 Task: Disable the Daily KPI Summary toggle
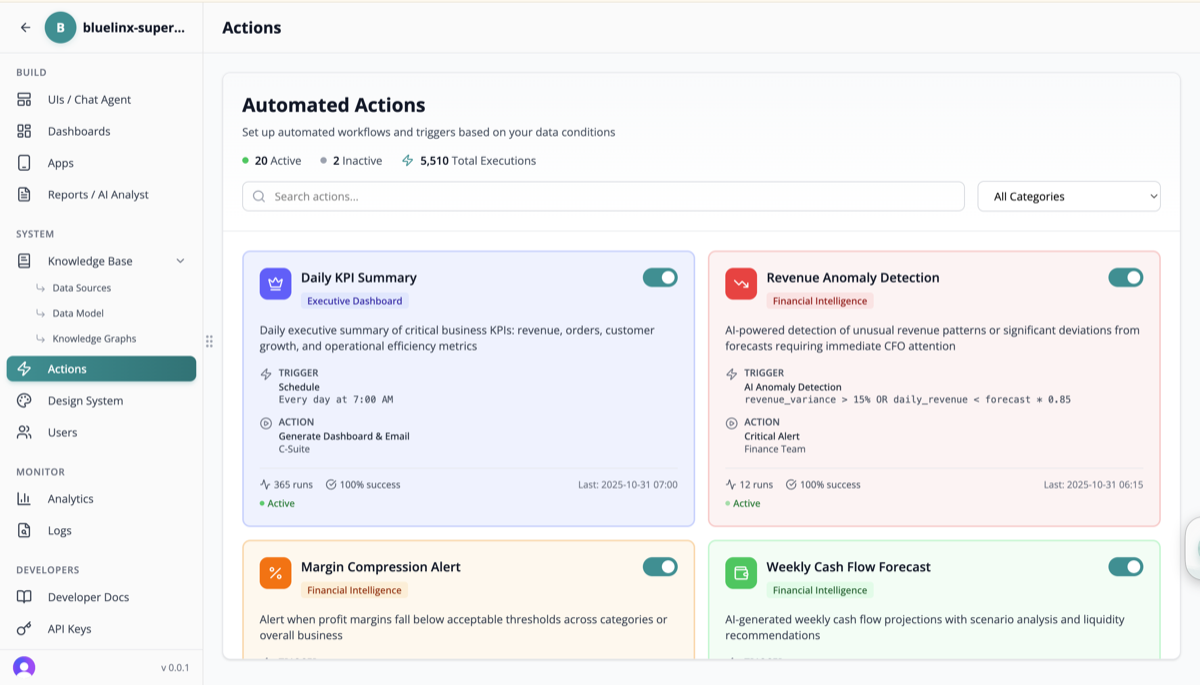pyautogui.click(x=660, y=278)
